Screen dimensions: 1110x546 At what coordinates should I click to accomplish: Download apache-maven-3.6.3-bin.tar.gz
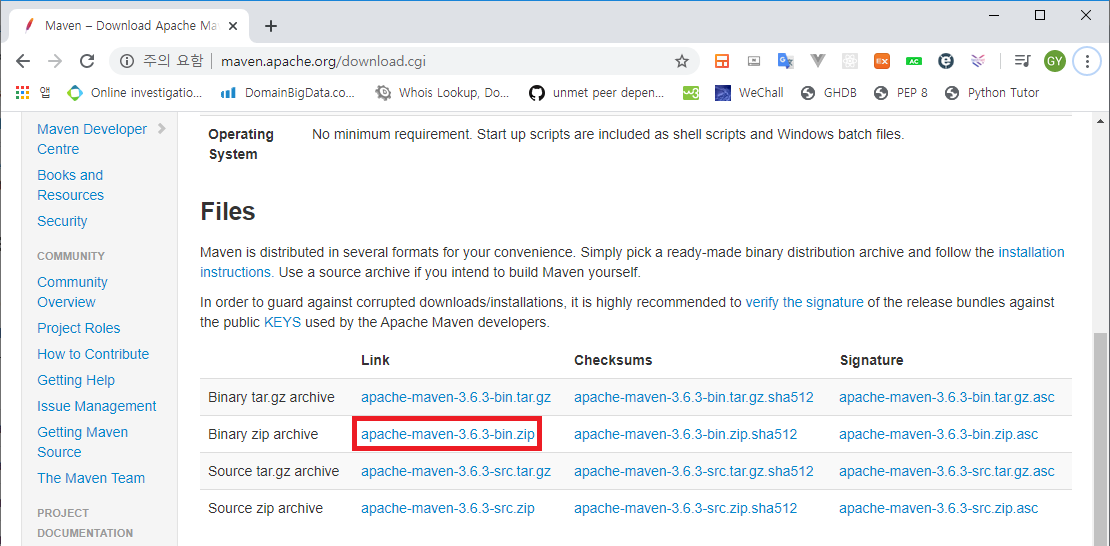[x=456, y=397]
